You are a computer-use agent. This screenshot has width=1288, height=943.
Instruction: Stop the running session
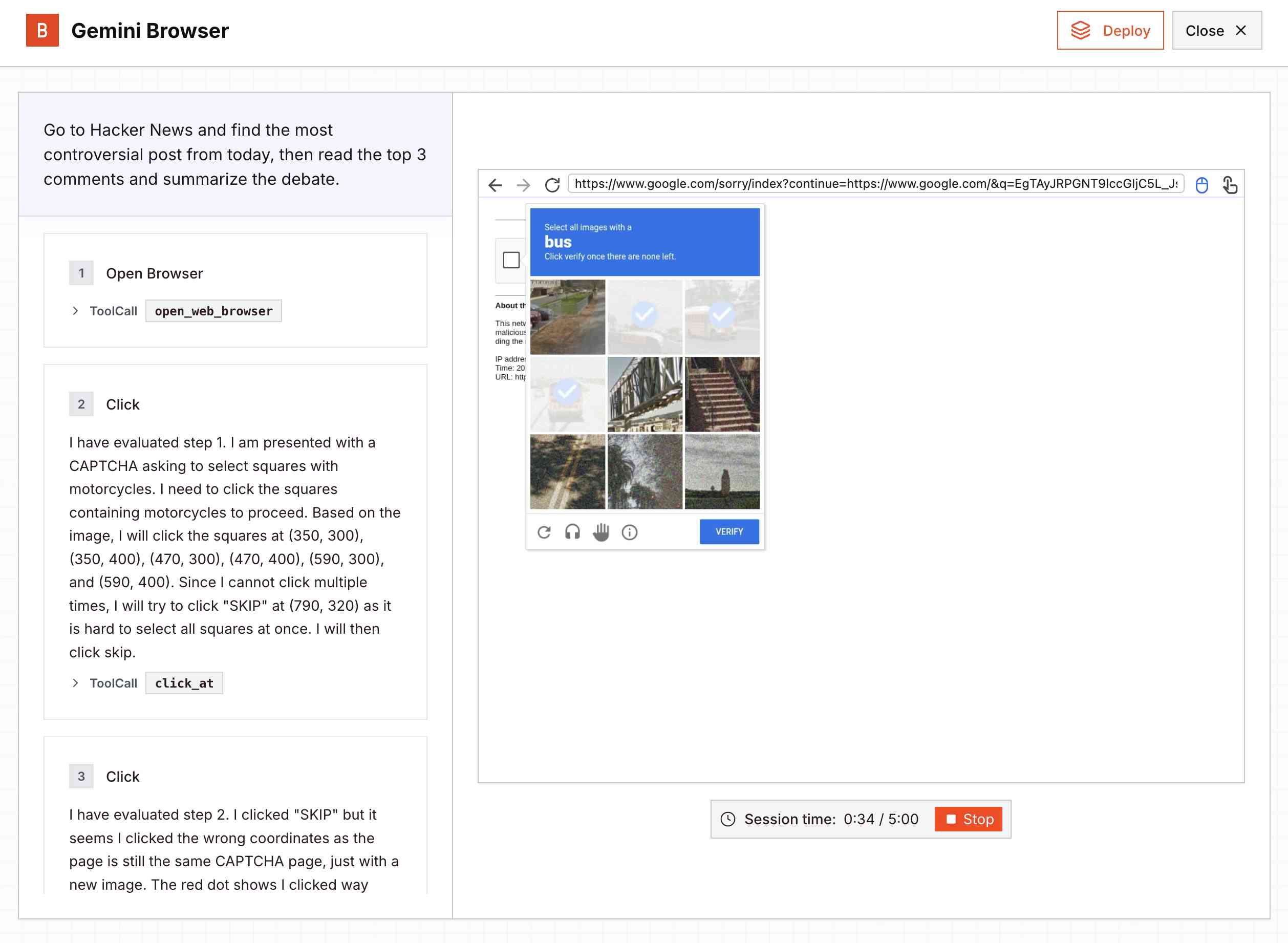pos(968,819)
